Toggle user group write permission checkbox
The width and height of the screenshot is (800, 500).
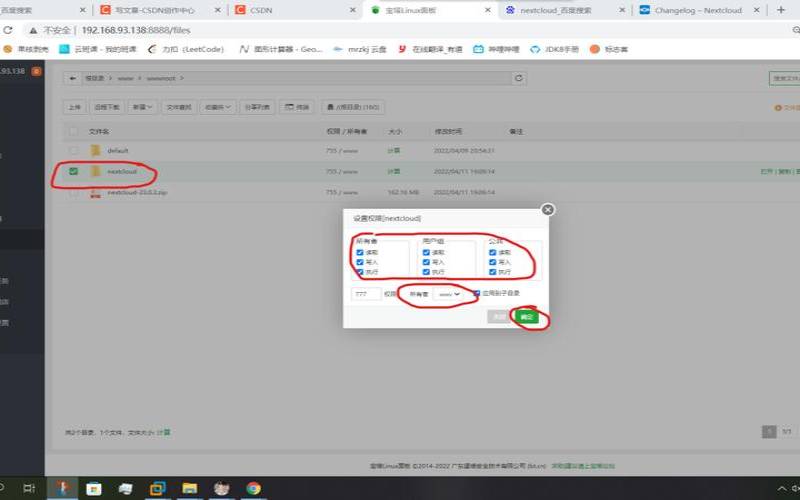pos(426,262)
